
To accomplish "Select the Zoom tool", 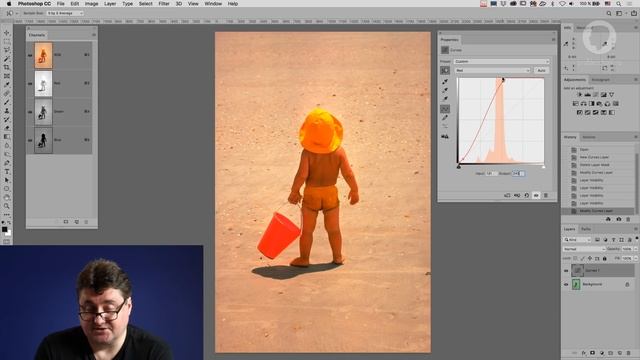I will [x=7, y=206].
